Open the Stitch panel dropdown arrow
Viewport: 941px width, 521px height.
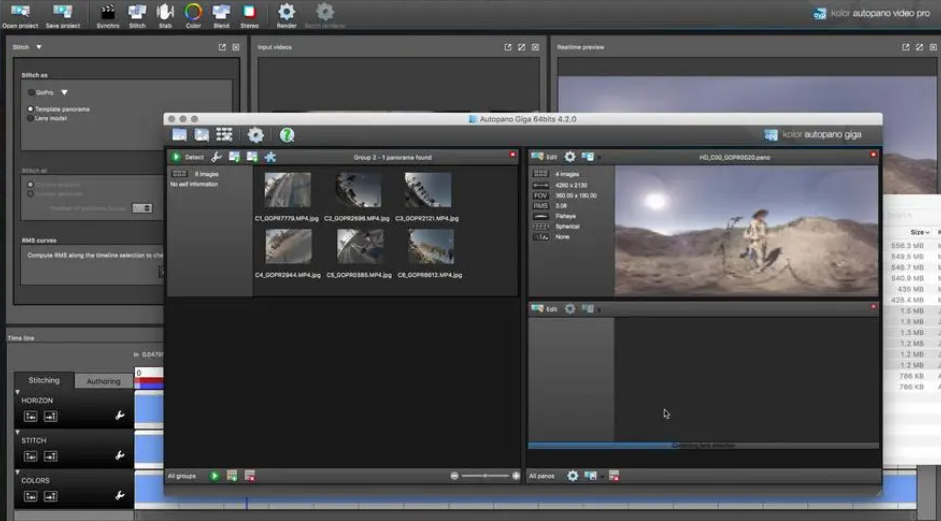coord(38,47)
